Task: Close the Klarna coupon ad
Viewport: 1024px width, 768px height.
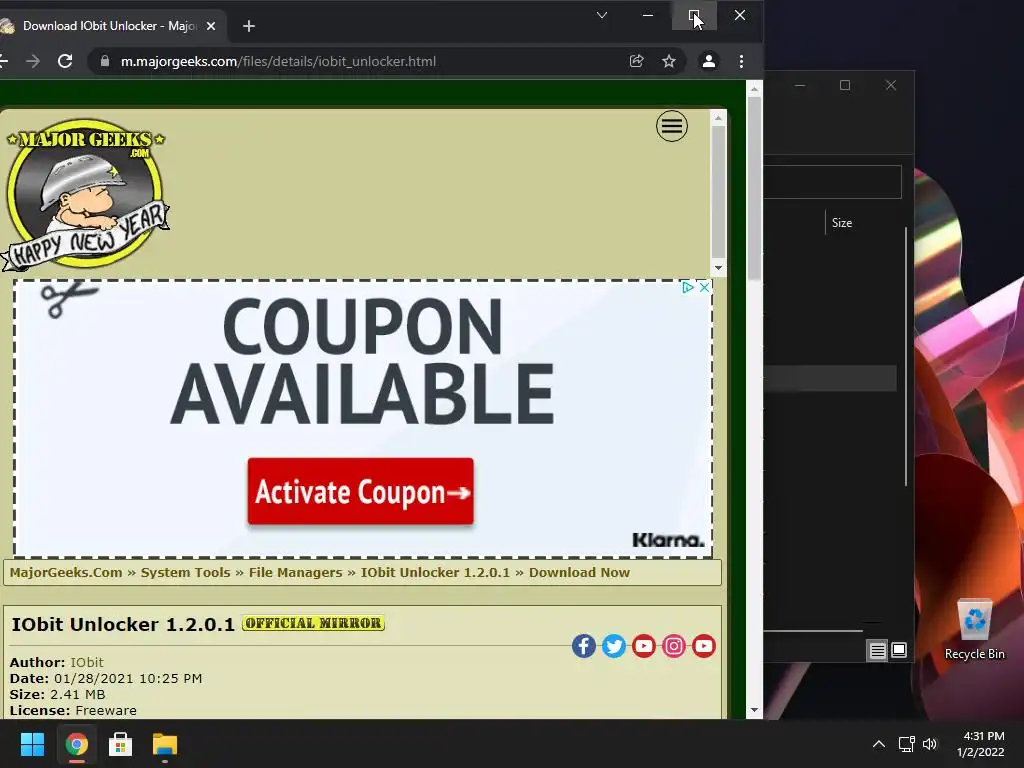Action: click(704, 287)
